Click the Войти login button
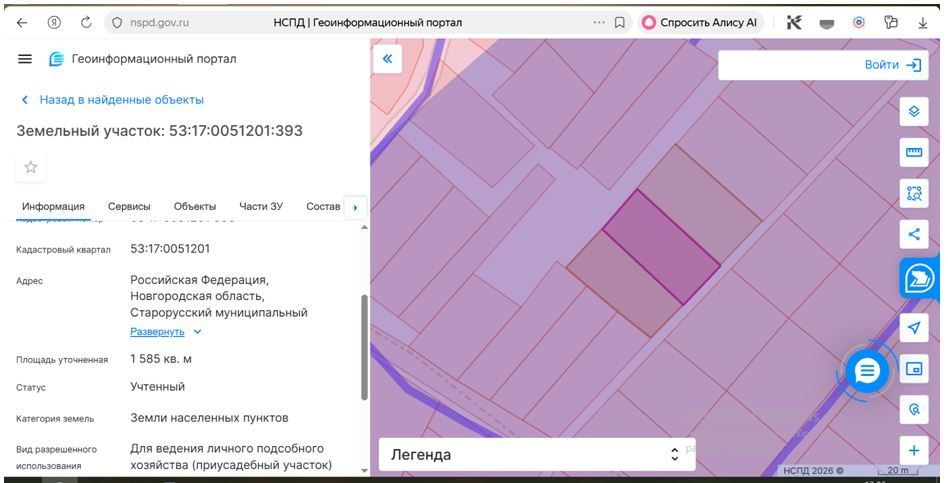Screen dimensions: 948x483 tap(892, 65)
